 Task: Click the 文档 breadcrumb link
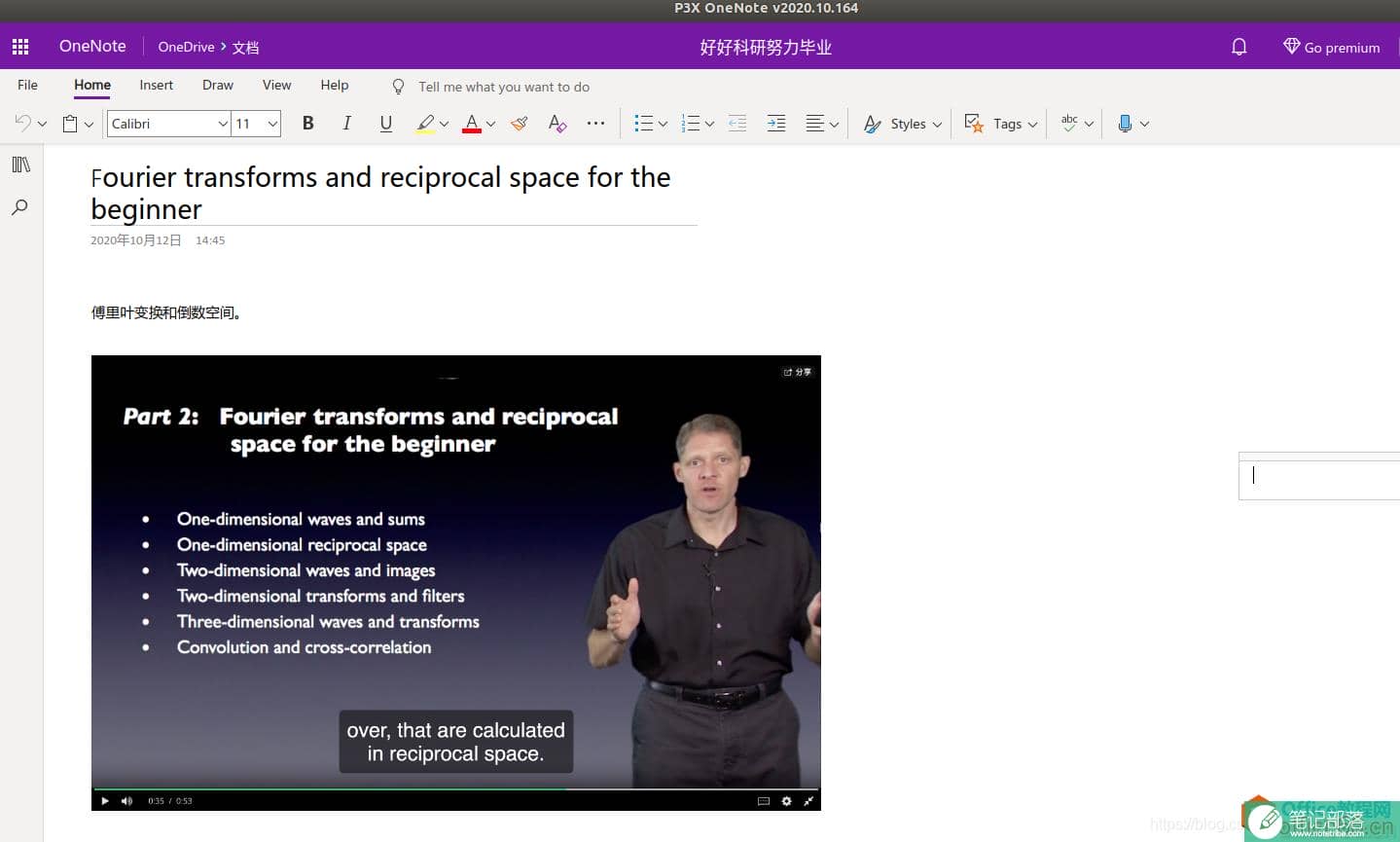245,47
